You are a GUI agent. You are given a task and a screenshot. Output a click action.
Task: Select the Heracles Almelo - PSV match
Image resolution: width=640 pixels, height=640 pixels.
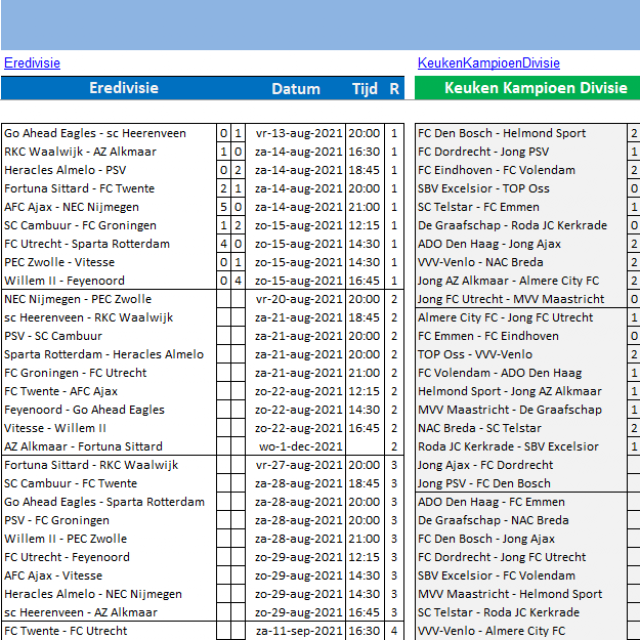(65, 170)
